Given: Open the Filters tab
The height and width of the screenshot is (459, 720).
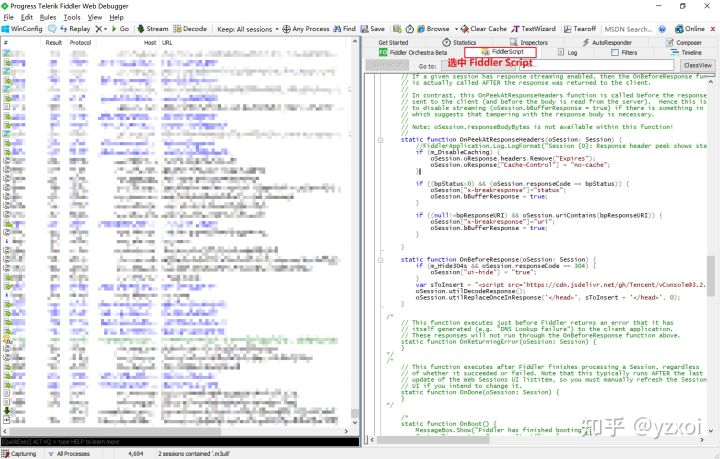Looking at the screenshot, I should point(624,52).
